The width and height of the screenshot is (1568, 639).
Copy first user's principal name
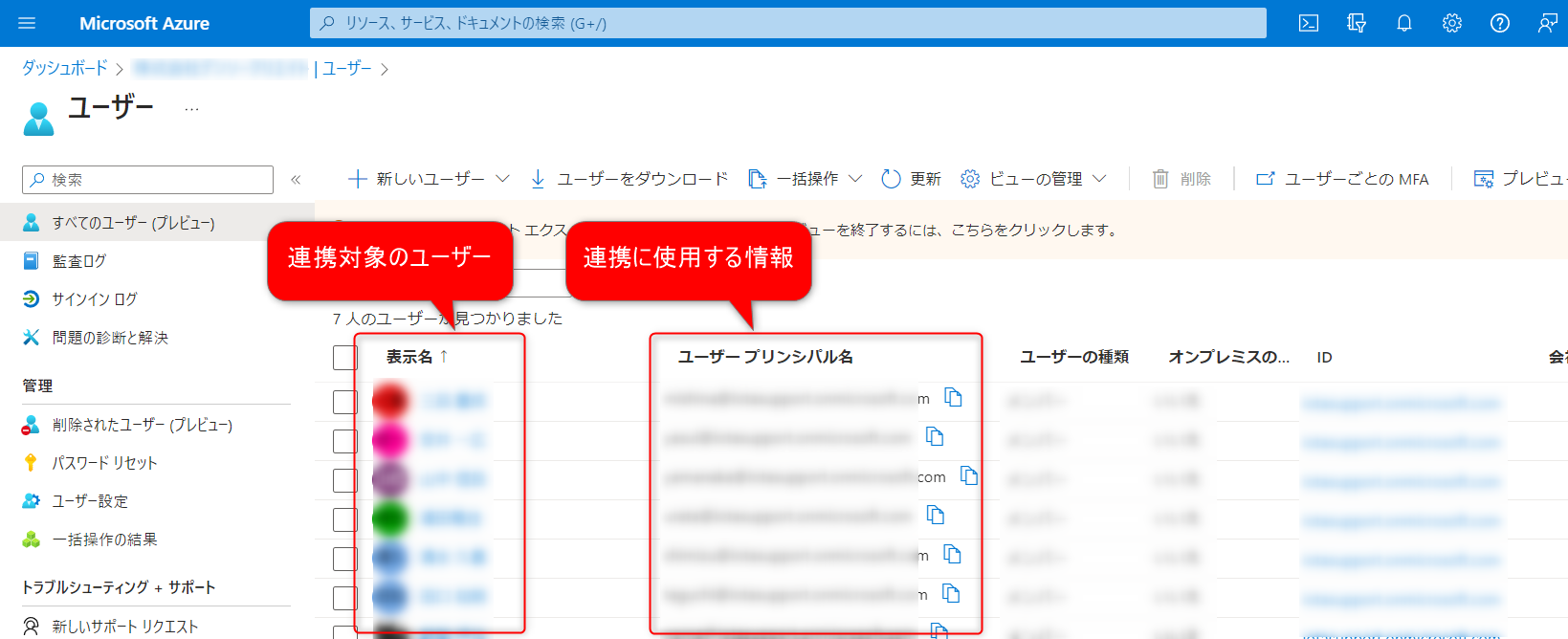(x=953, y=397)
